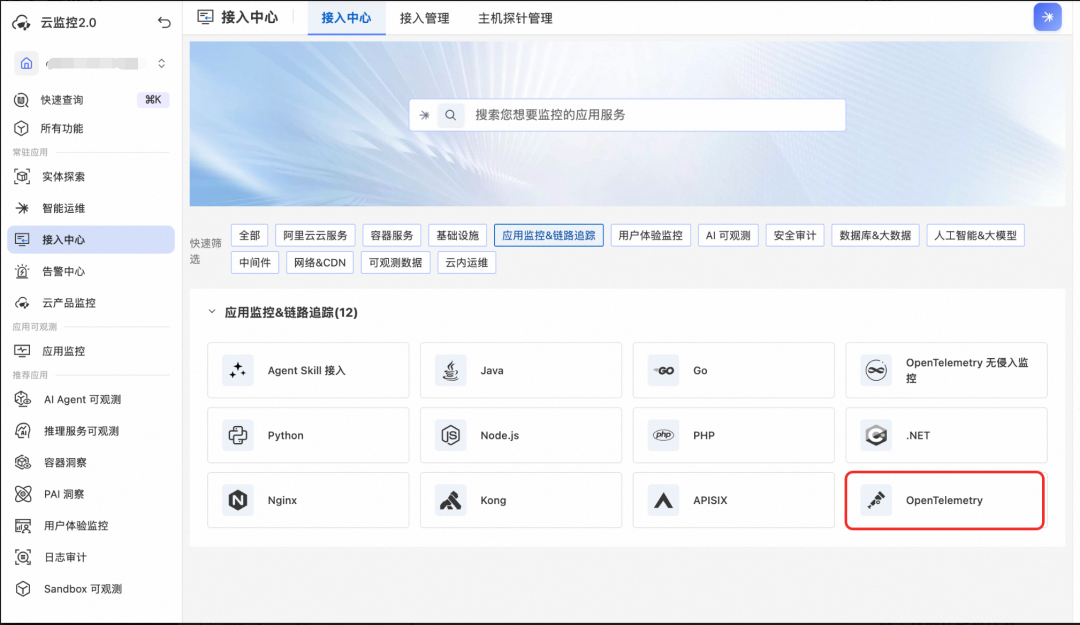The image size is (1080, 625).
Task: Filter by 网络&CDN
Action: pyautogui.click(x=320, y=263)
